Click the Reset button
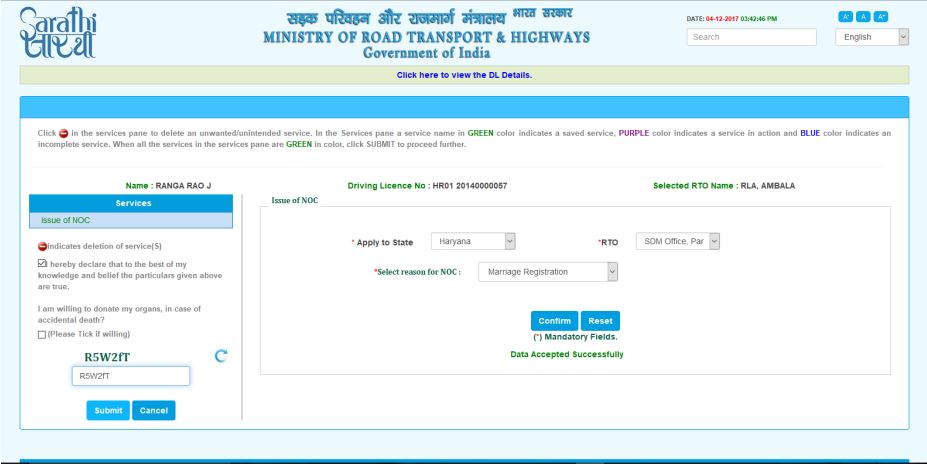927x464 pixels. pyautogui.click(x=600, y=321)
